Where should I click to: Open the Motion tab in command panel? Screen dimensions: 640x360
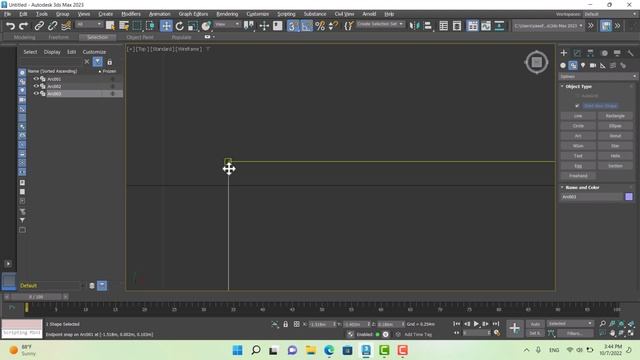pyautogui.click(x=604, y=53)
